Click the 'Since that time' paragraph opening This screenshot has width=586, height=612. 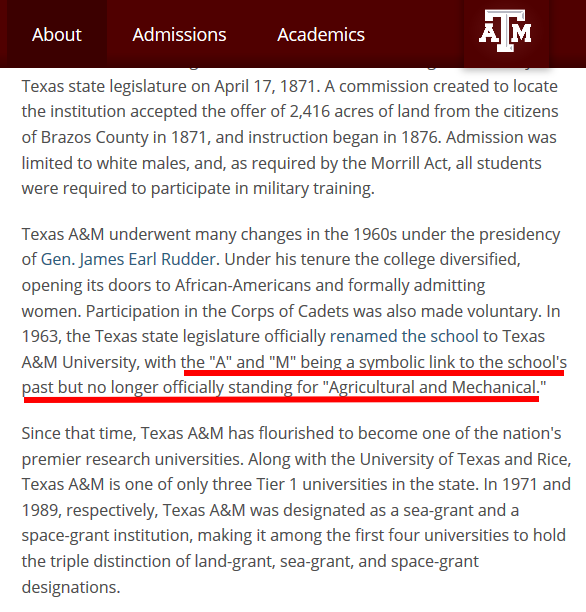pos(77,433)
